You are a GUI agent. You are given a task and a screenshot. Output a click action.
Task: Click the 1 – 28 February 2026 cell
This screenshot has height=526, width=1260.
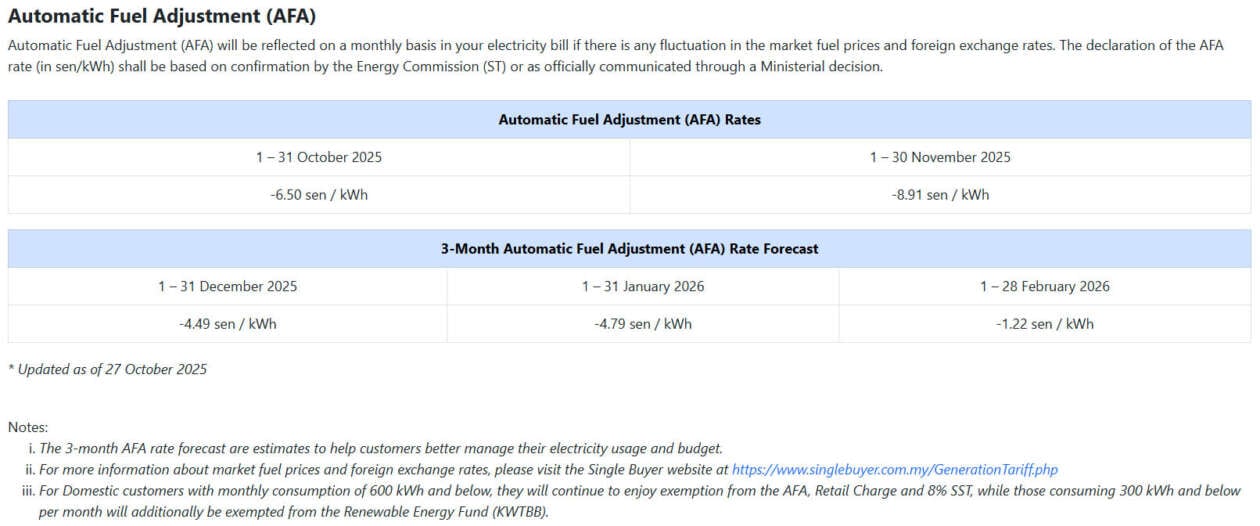click(x=1044, y=286)
